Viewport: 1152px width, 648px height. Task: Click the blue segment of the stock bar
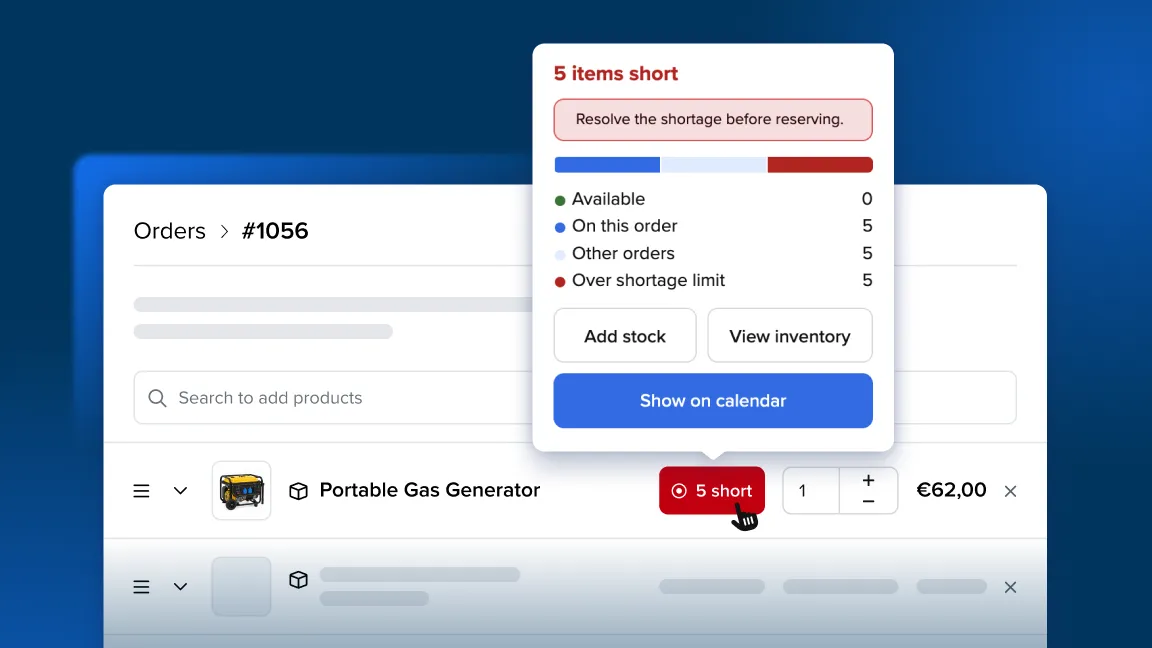[x=607, y=165]
